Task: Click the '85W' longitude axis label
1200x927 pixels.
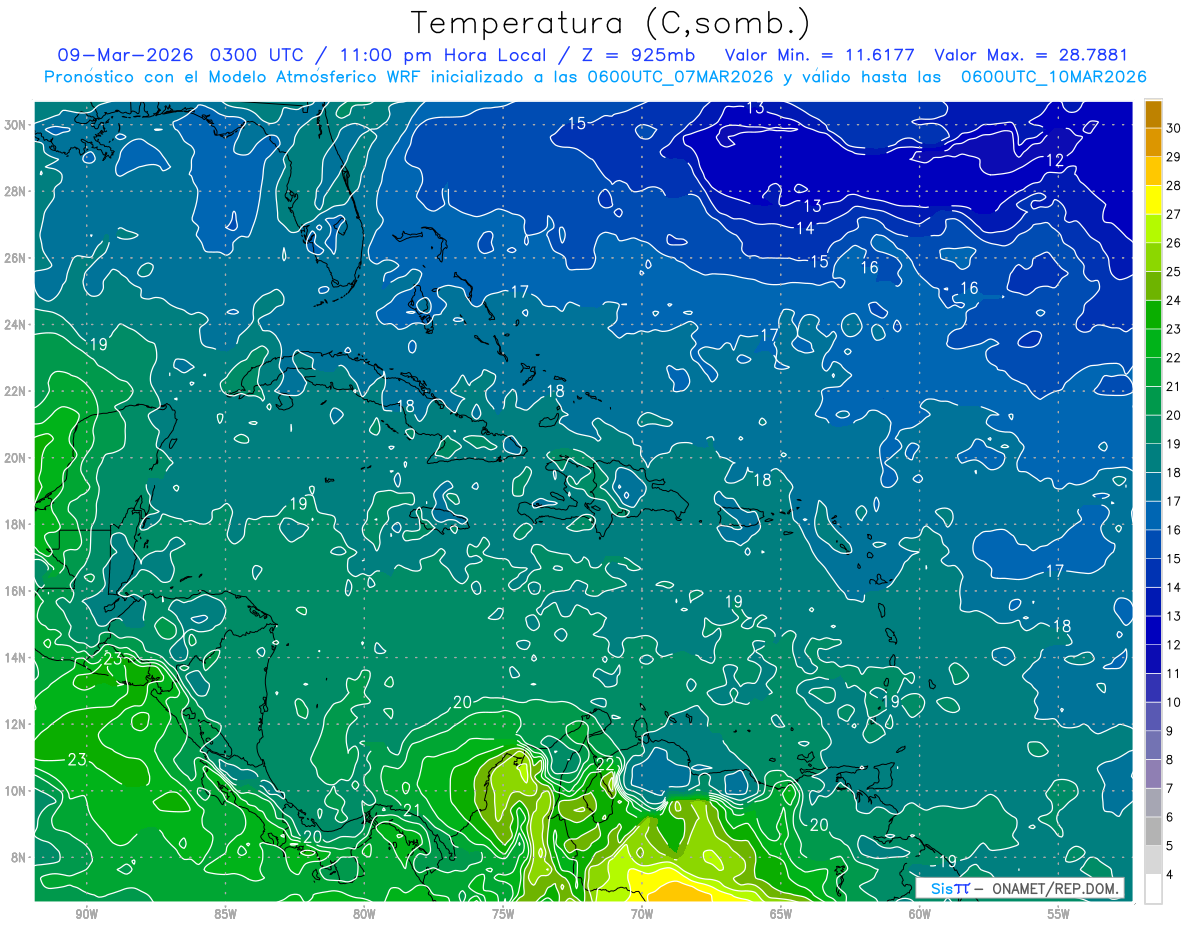Action: [x=226, y=915]
